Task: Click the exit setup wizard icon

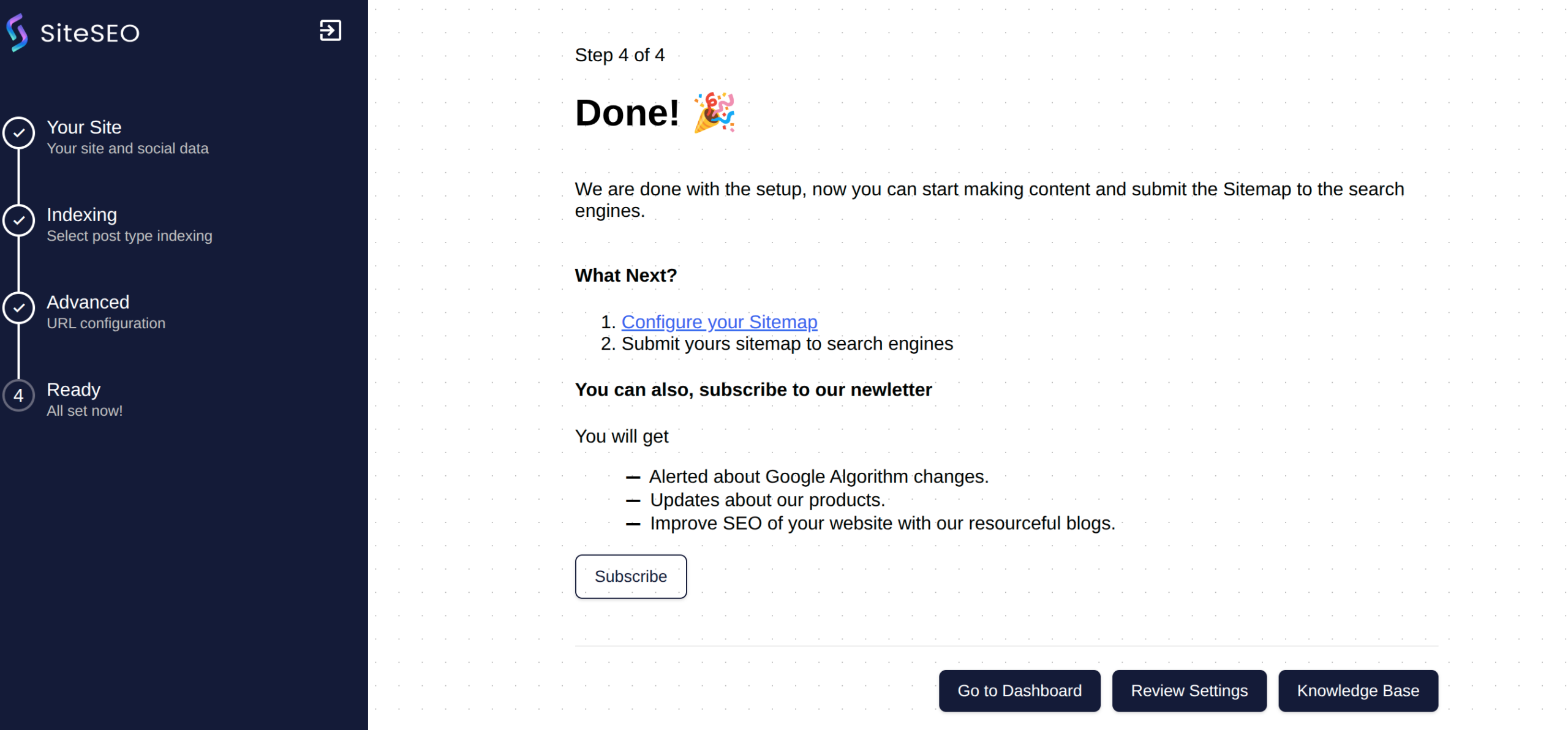Action: point(330,31)
